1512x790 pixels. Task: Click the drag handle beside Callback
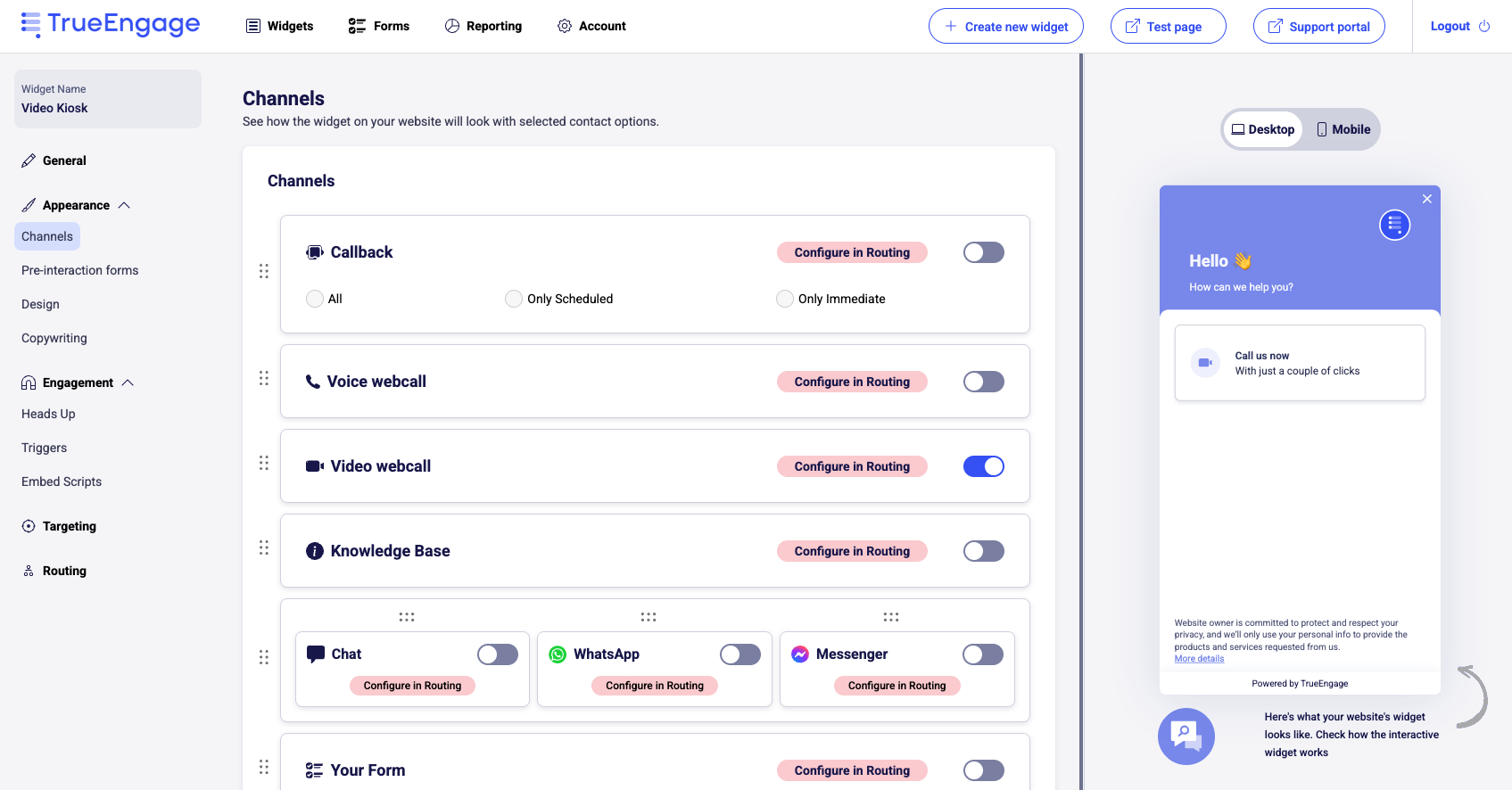[x=264, y=271]
